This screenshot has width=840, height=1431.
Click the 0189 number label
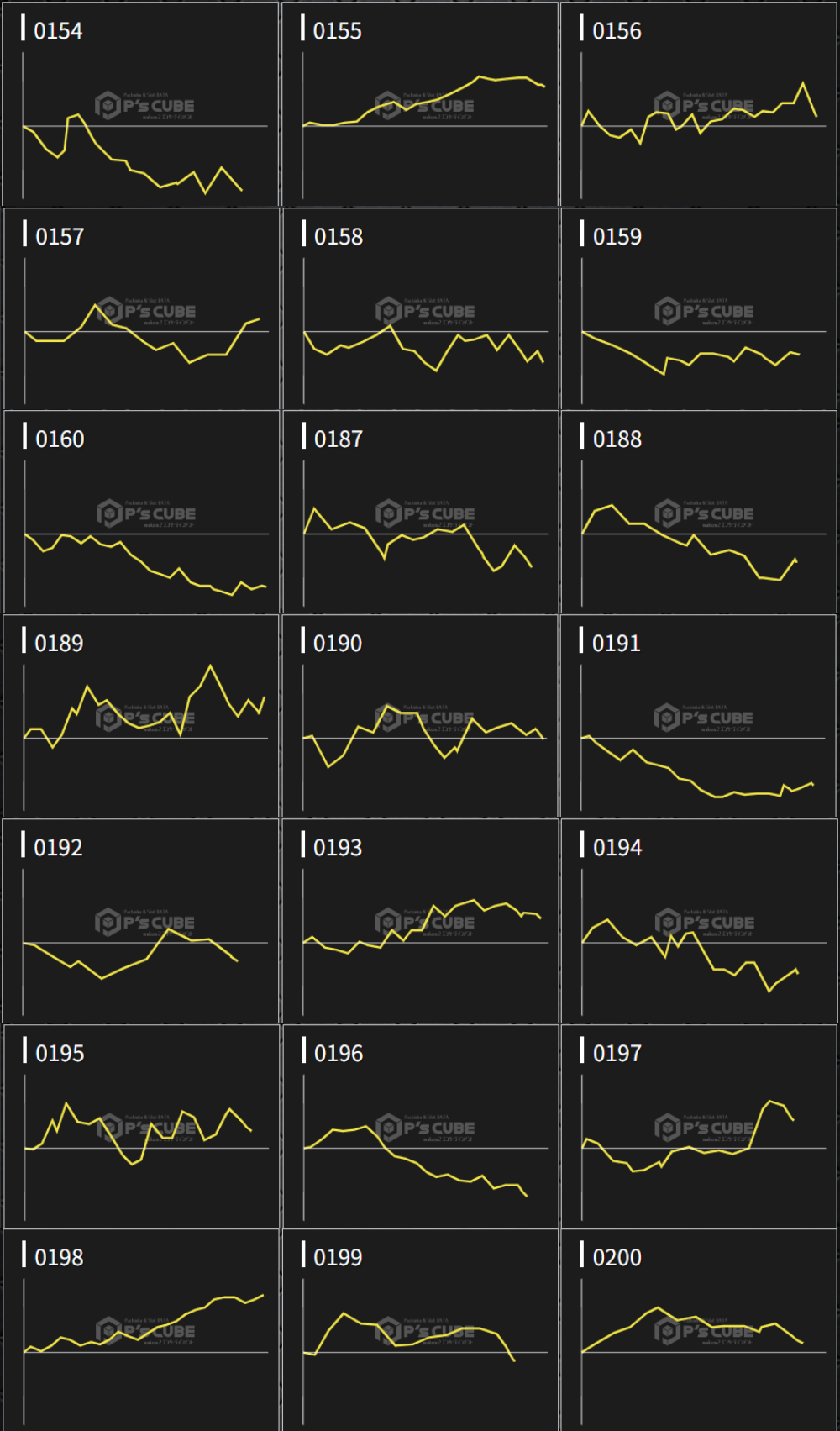click(59, 644)
